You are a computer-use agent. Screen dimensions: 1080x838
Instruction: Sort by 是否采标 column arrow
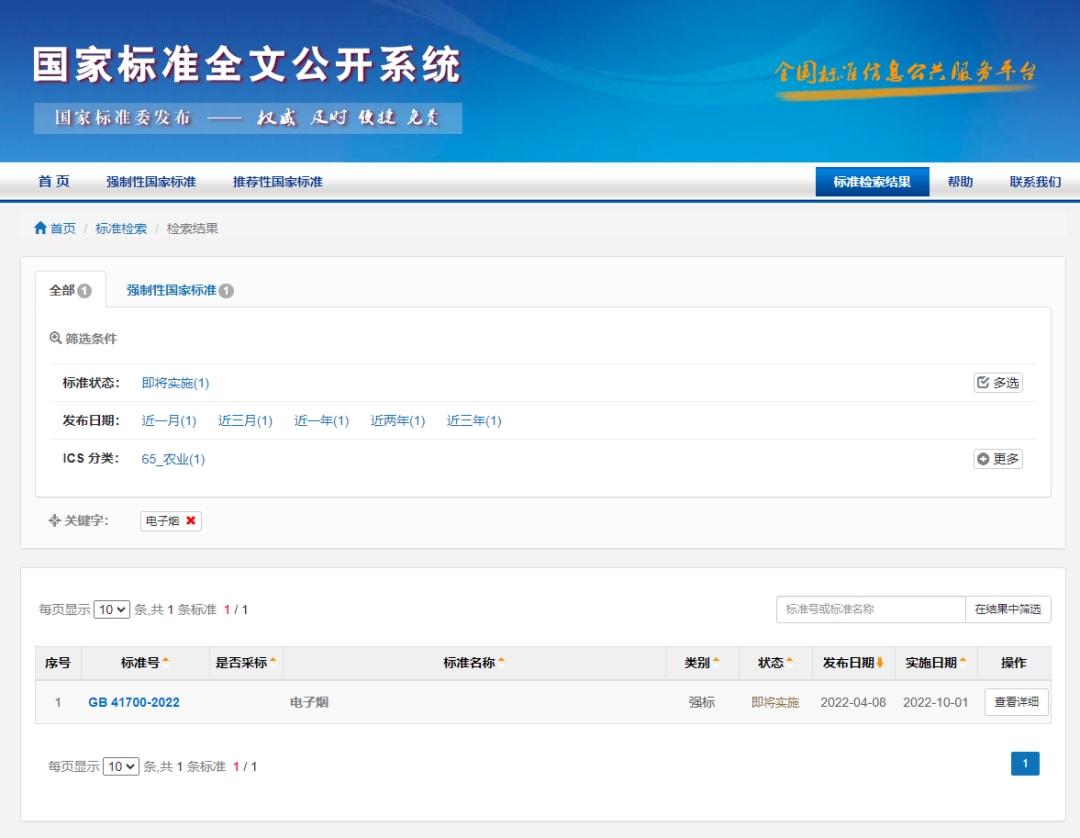tap(273, 661)
